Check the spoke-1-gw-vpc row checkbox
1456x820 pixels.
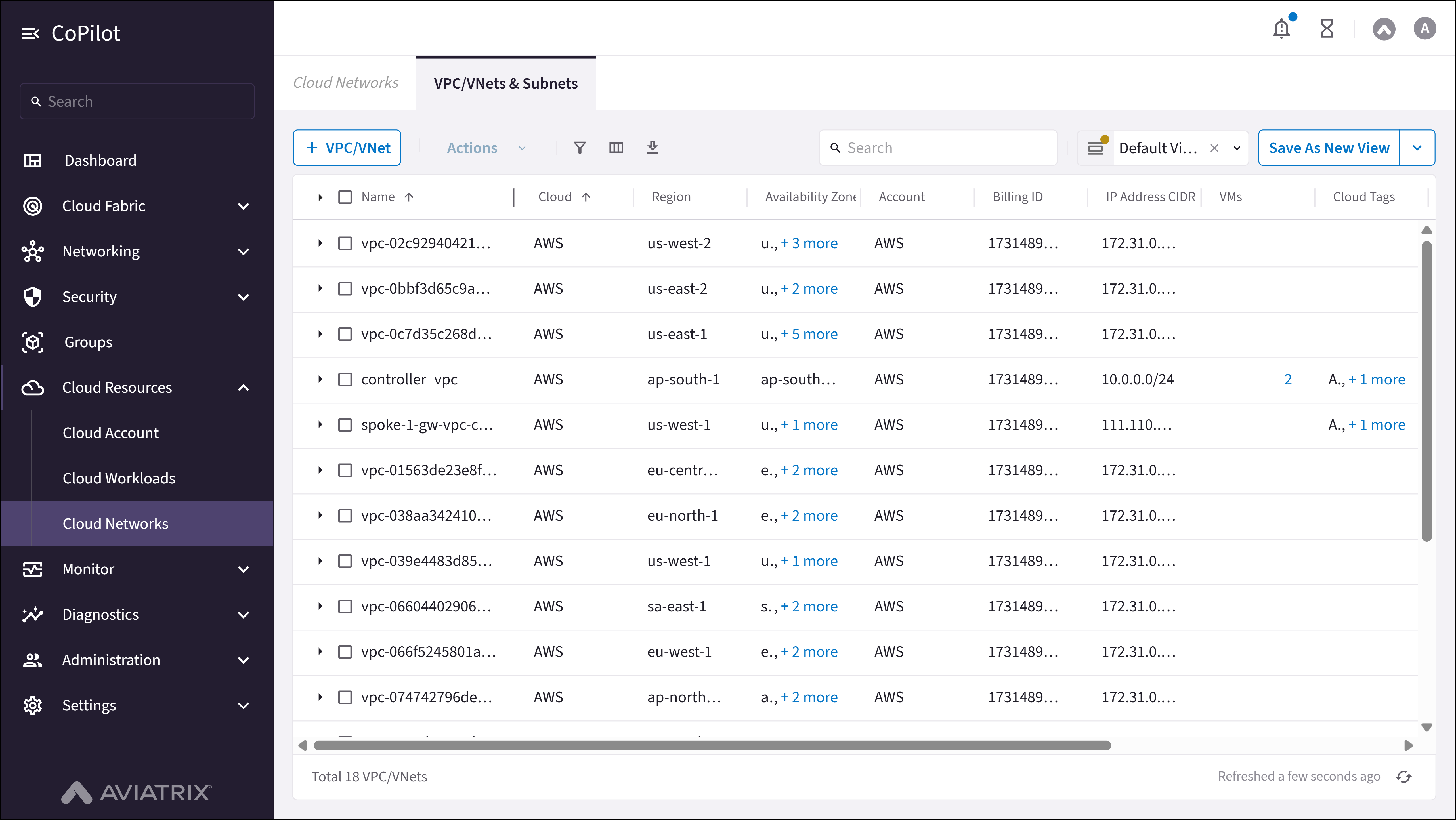click(345, 424)
